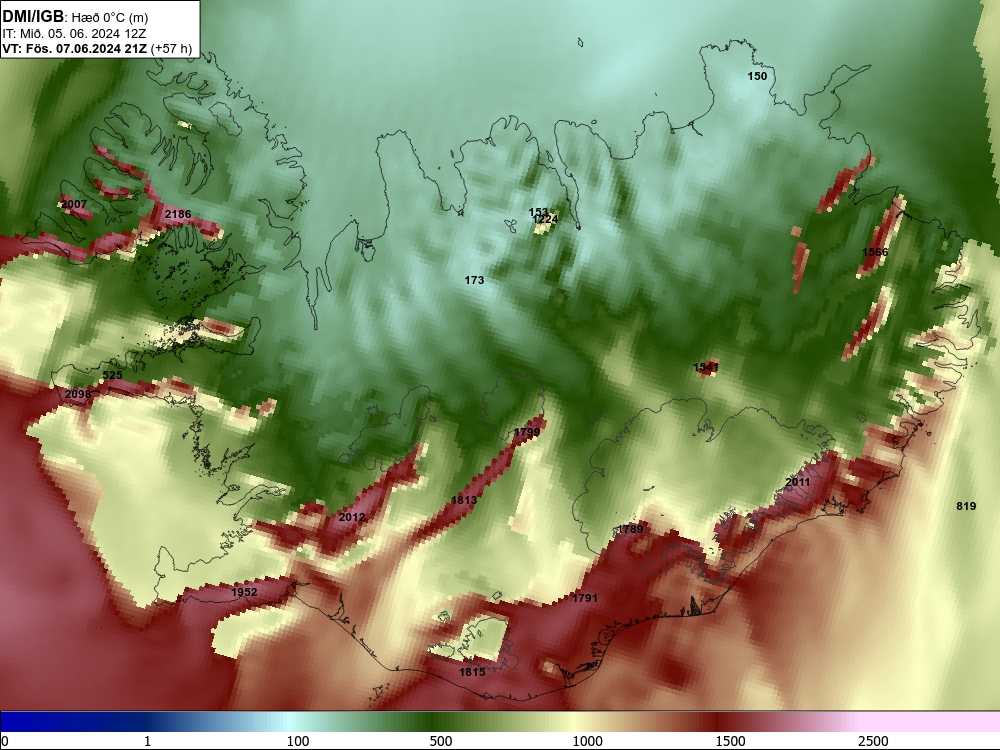This screenshot has width=1000, height=750.
Task: Click the map value 2098
Action: click(x=78, y=394)
